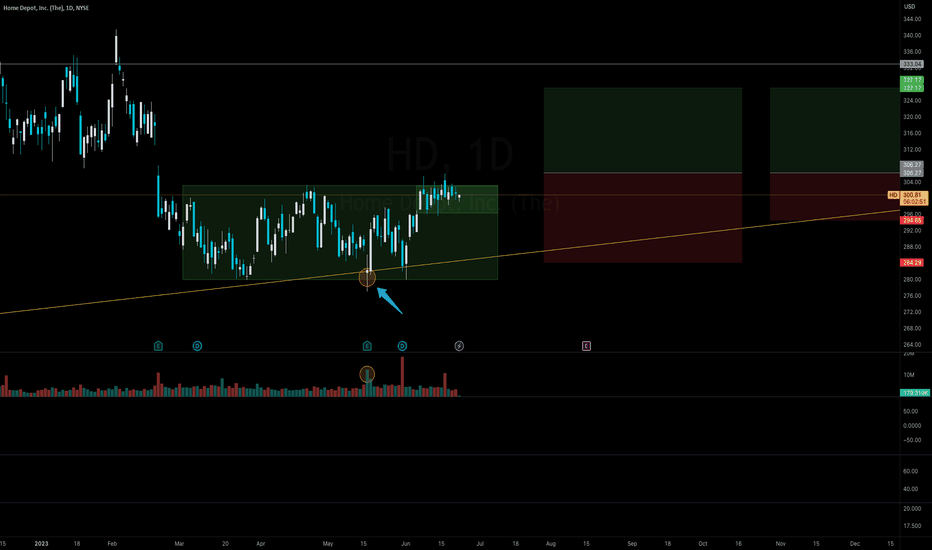This screenshot has height=550, width=932.
Task: Click the lightning bolt event marker in late June
Action: pos(459,346)
